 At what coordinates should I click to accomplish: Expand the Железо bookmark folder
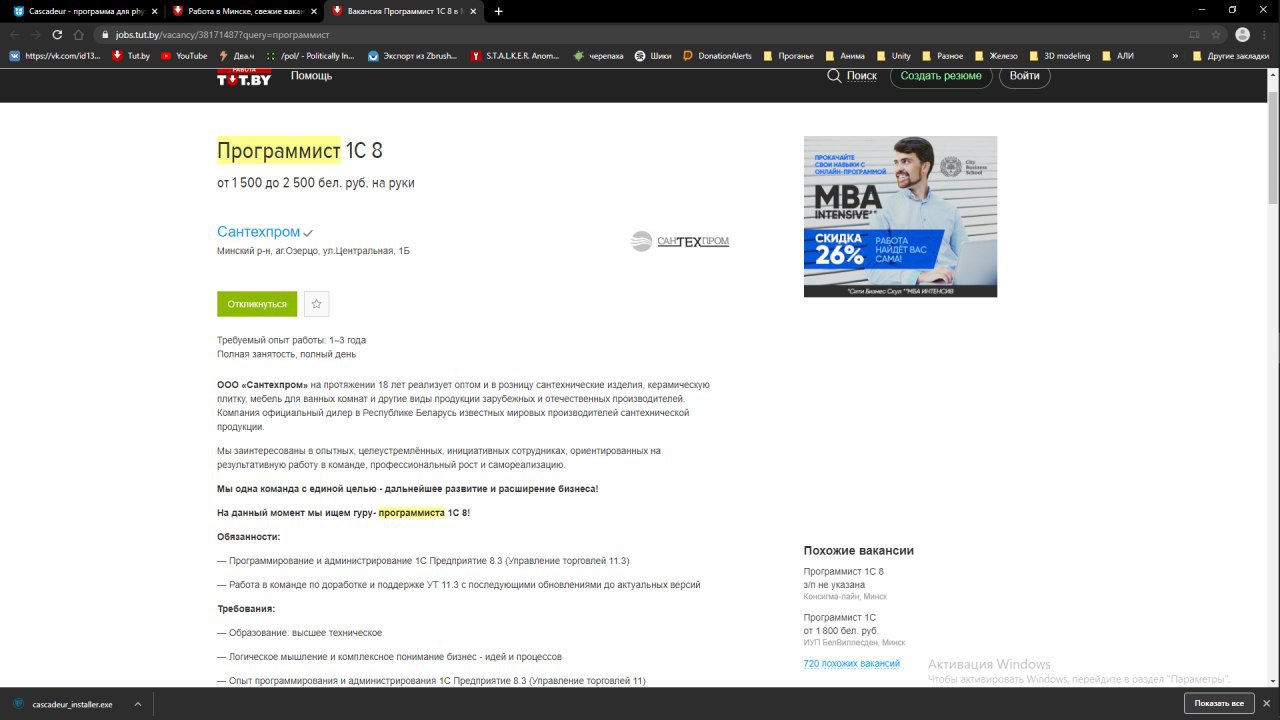[997, 56]
